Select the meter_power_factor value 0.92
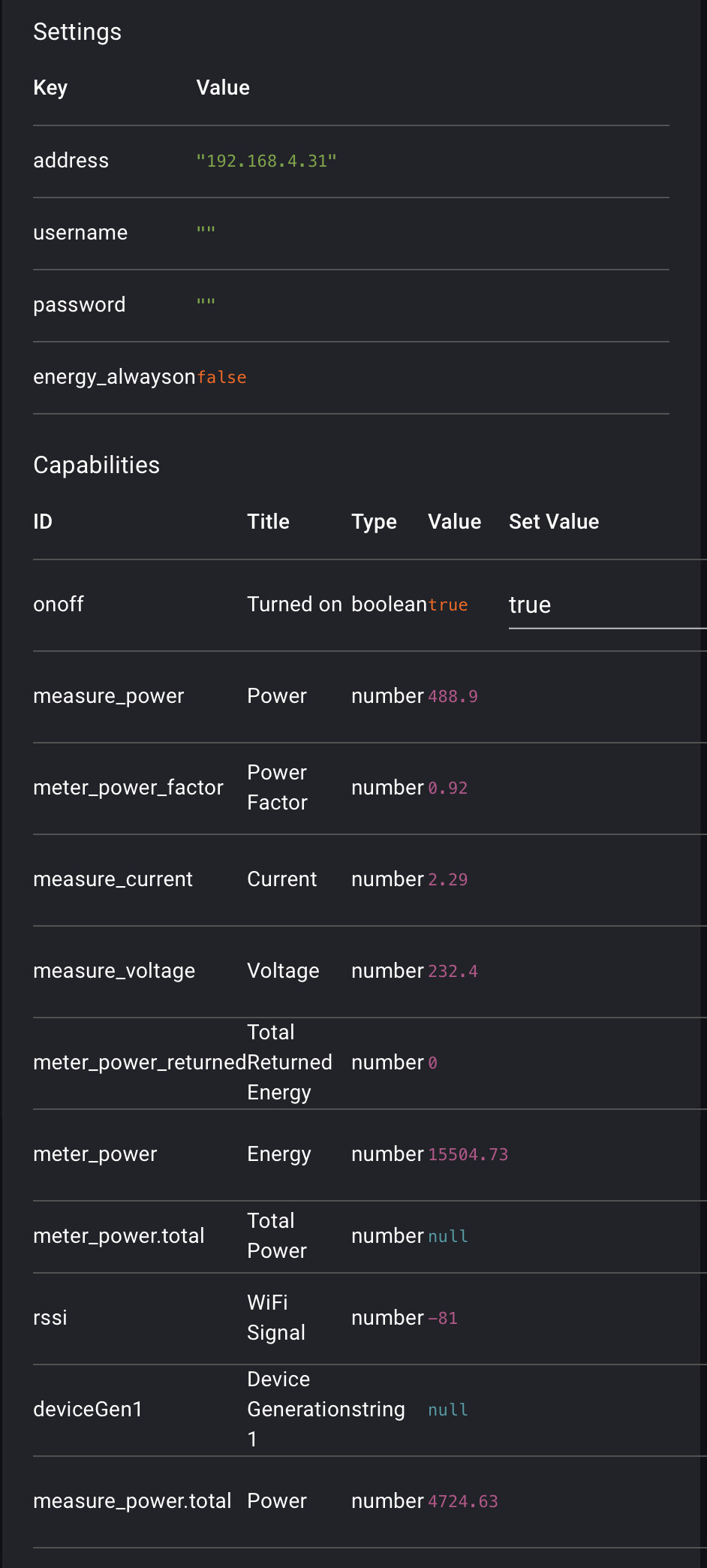The height and width of the screenshot is (1568, 707). [x=447, y=789]
